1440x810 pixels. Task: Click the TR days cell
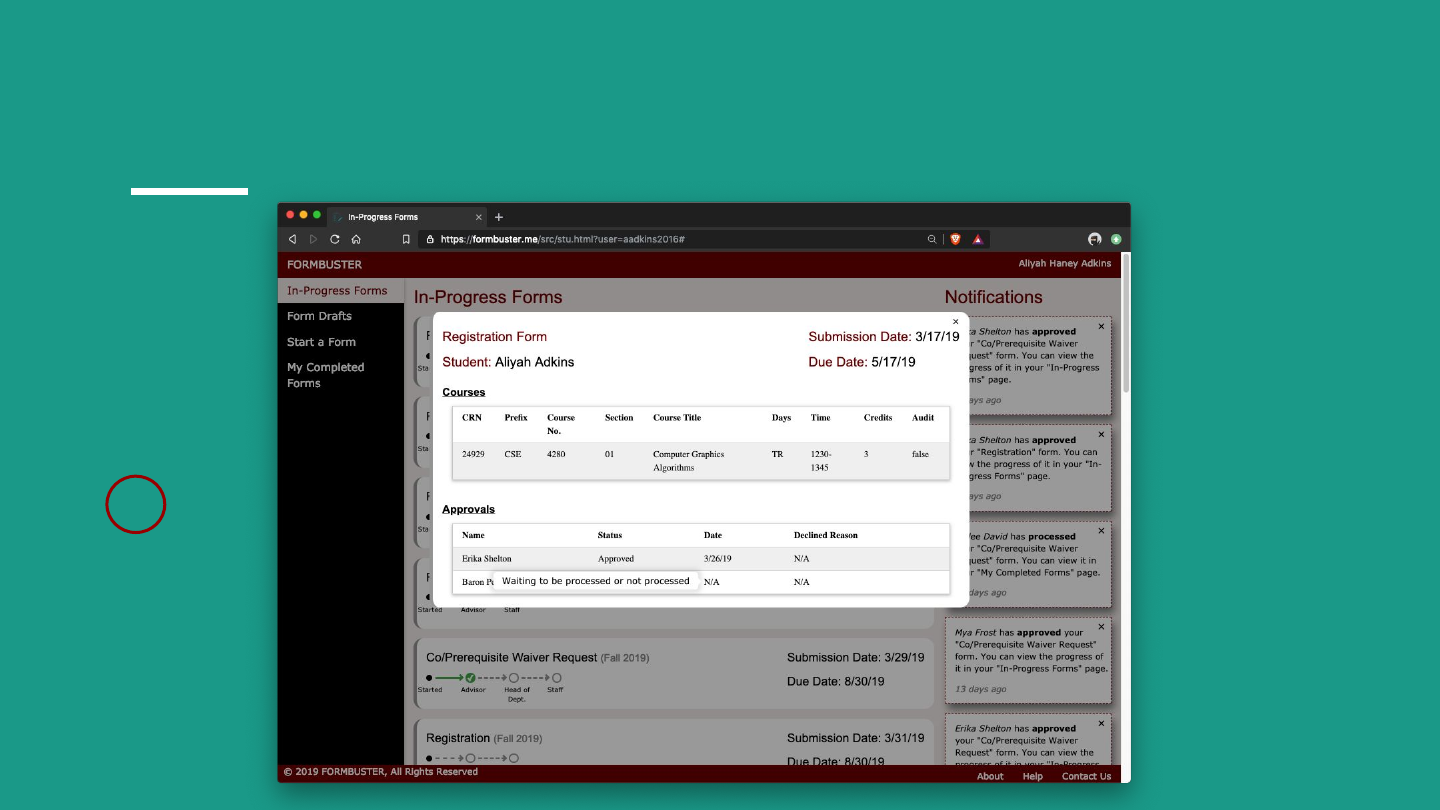click(x=777, y=454)
